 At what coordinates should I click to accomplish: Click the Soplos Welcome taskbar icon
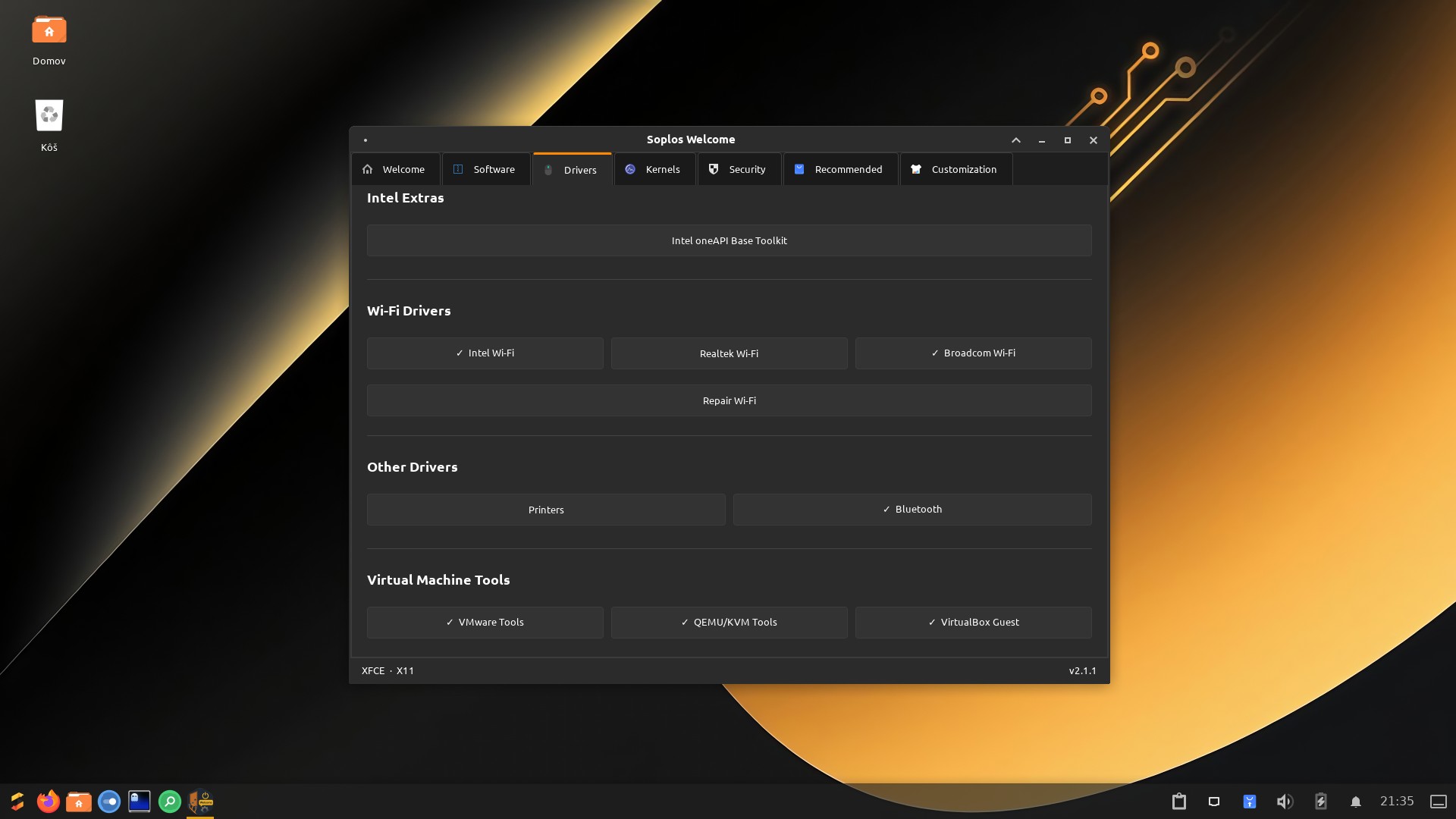pos(200,802)
